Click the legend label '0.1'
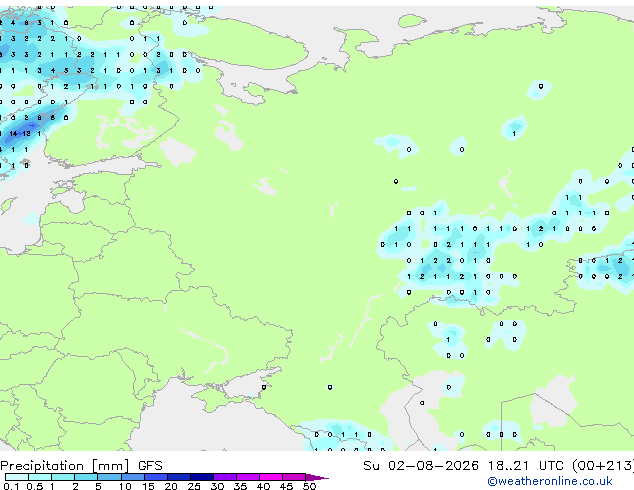634x490 pixels. (11, 486)
